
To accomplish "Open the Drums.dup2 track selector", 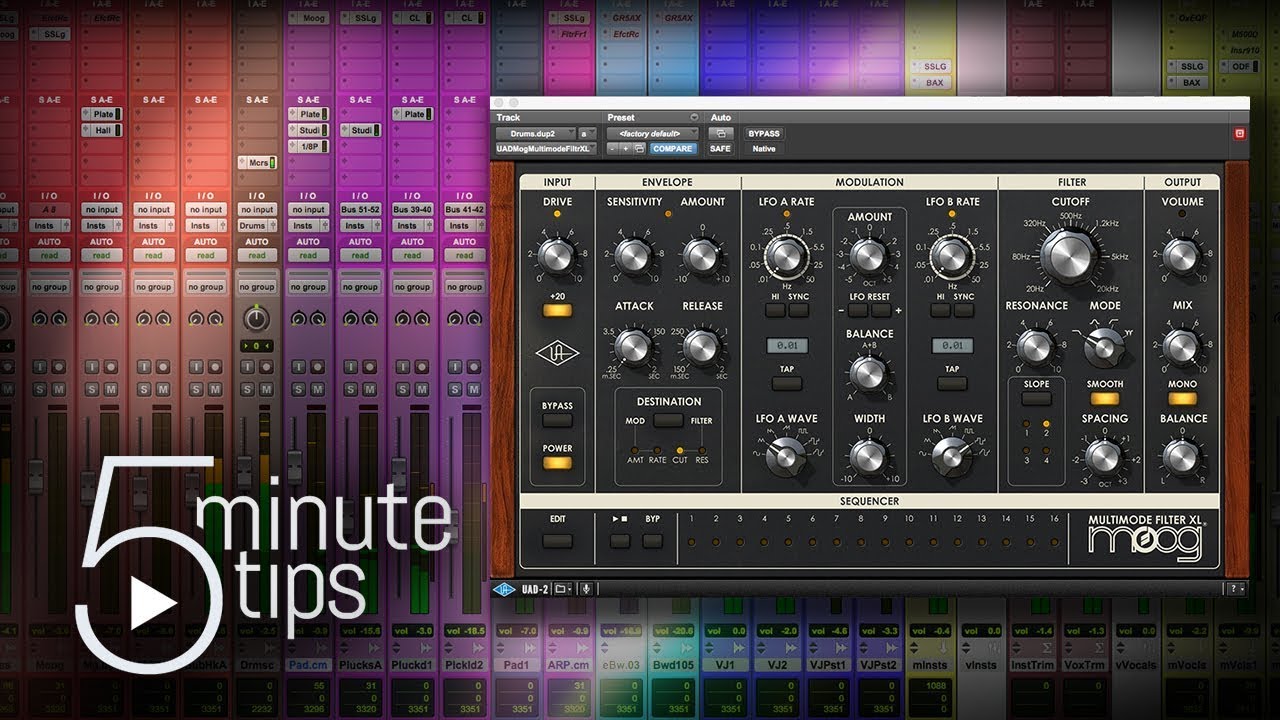I will point(535,133).
